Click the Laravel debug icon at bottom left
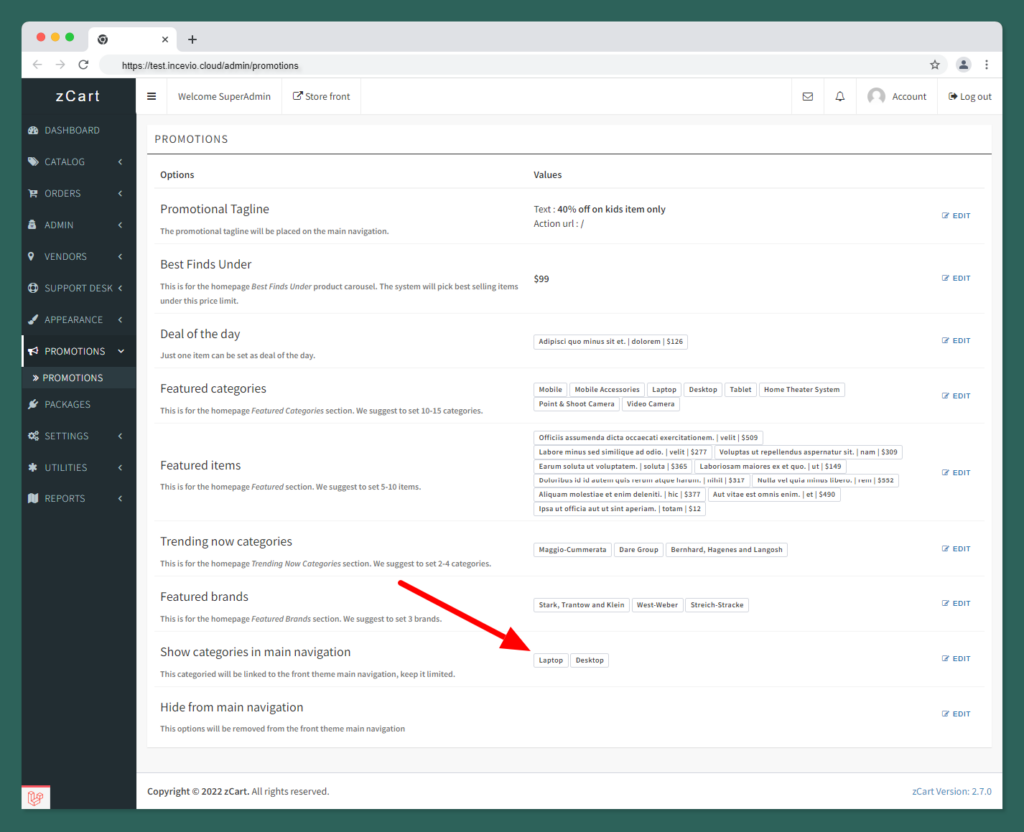 (x=36, y=797)
